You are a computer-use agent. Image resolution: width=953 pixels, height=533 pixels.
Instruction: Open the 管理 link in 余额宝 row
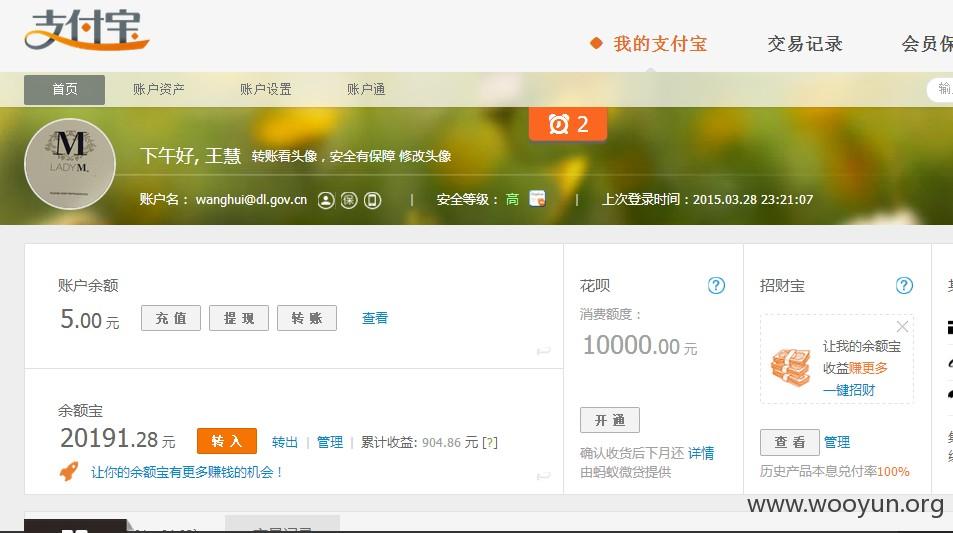(x=330, y=442)
